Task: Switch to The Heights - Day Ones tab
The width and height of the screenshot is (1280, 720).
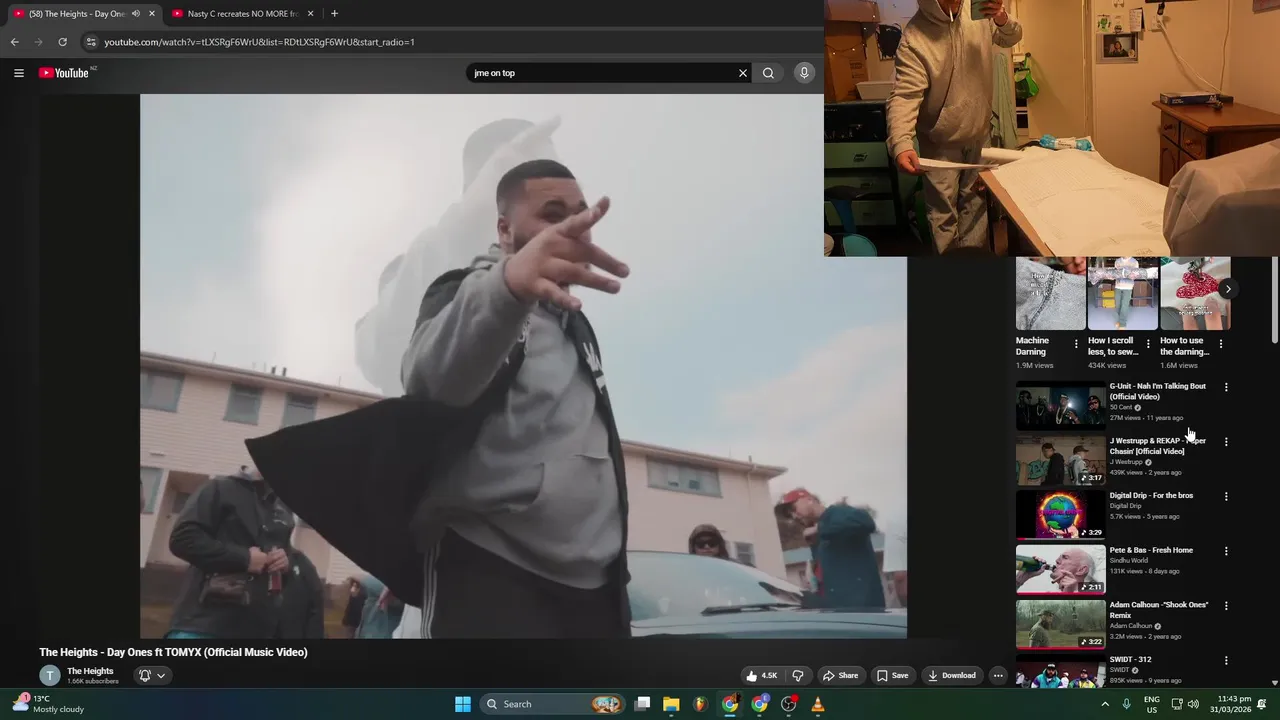Action: point(75,14)
